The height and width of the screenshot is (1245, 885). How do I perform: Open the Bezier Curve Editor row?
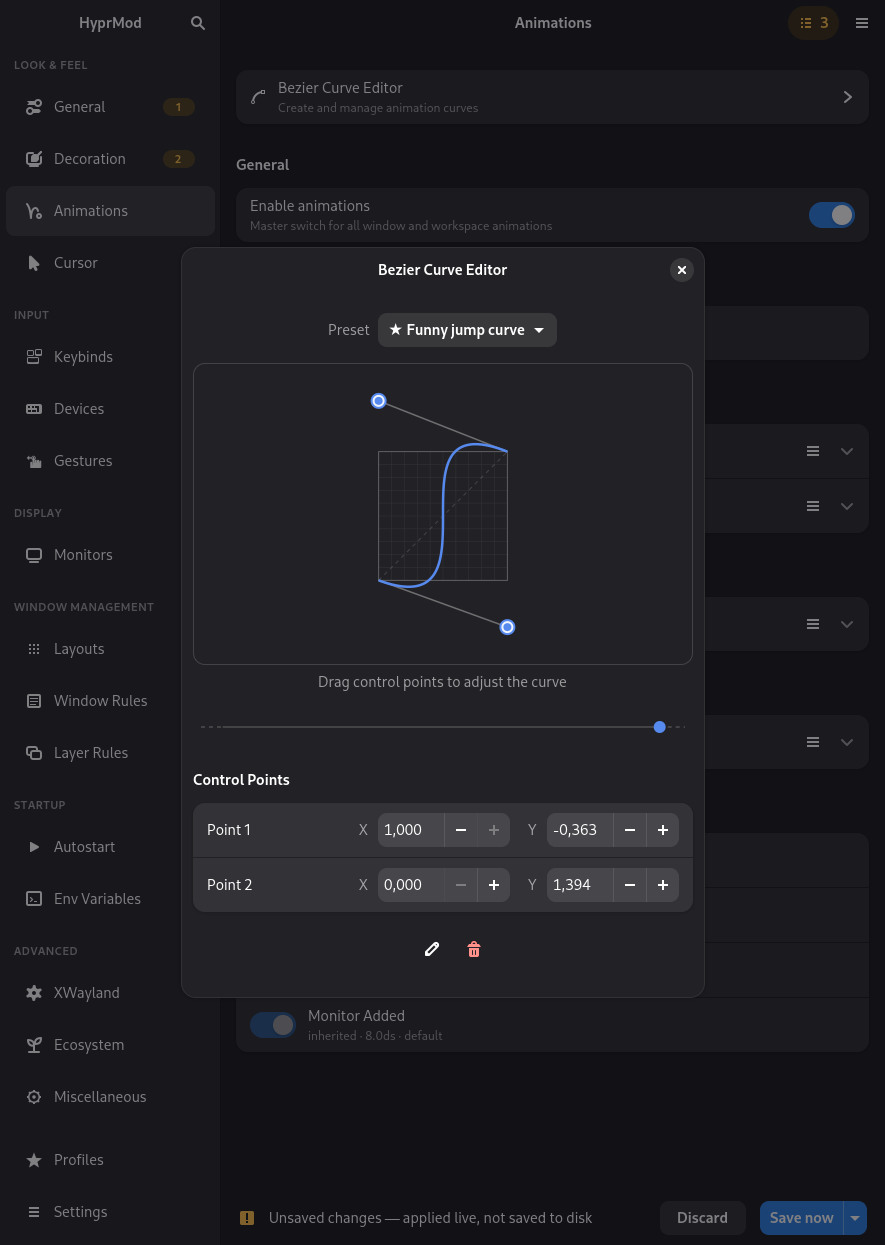(552, 97)
